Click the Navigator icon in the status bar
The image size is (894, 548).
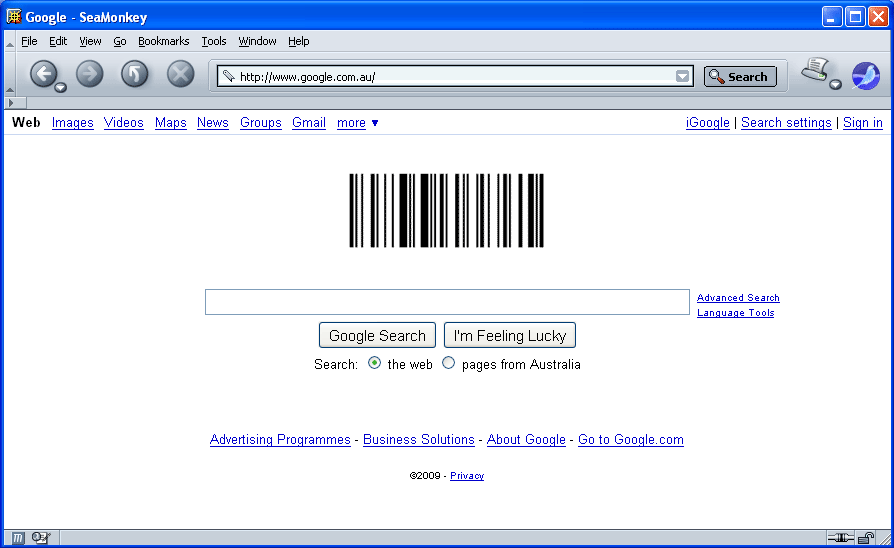pos(18,538)
